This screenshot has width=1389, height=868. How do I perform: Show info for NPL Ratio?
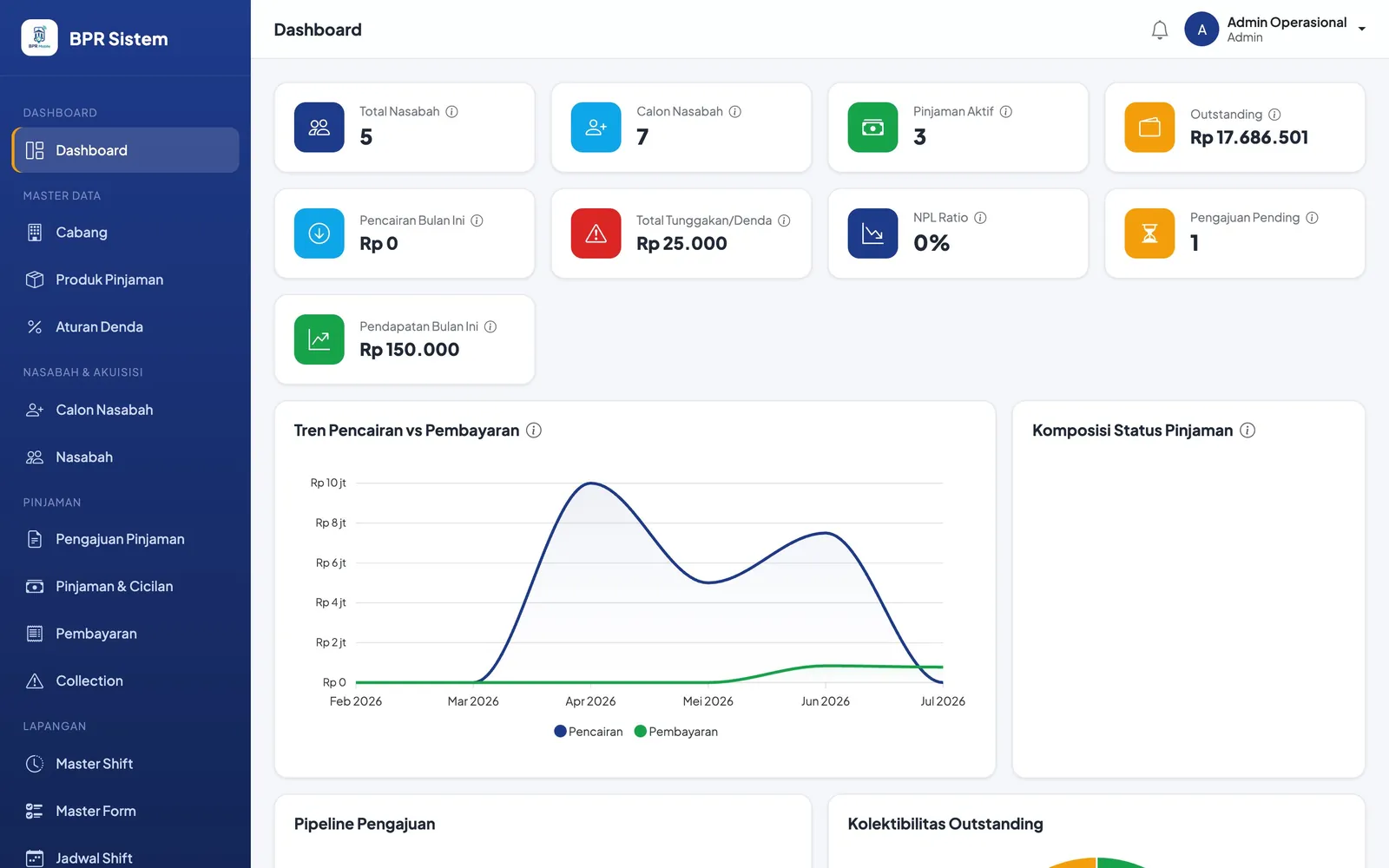point(980,218)
